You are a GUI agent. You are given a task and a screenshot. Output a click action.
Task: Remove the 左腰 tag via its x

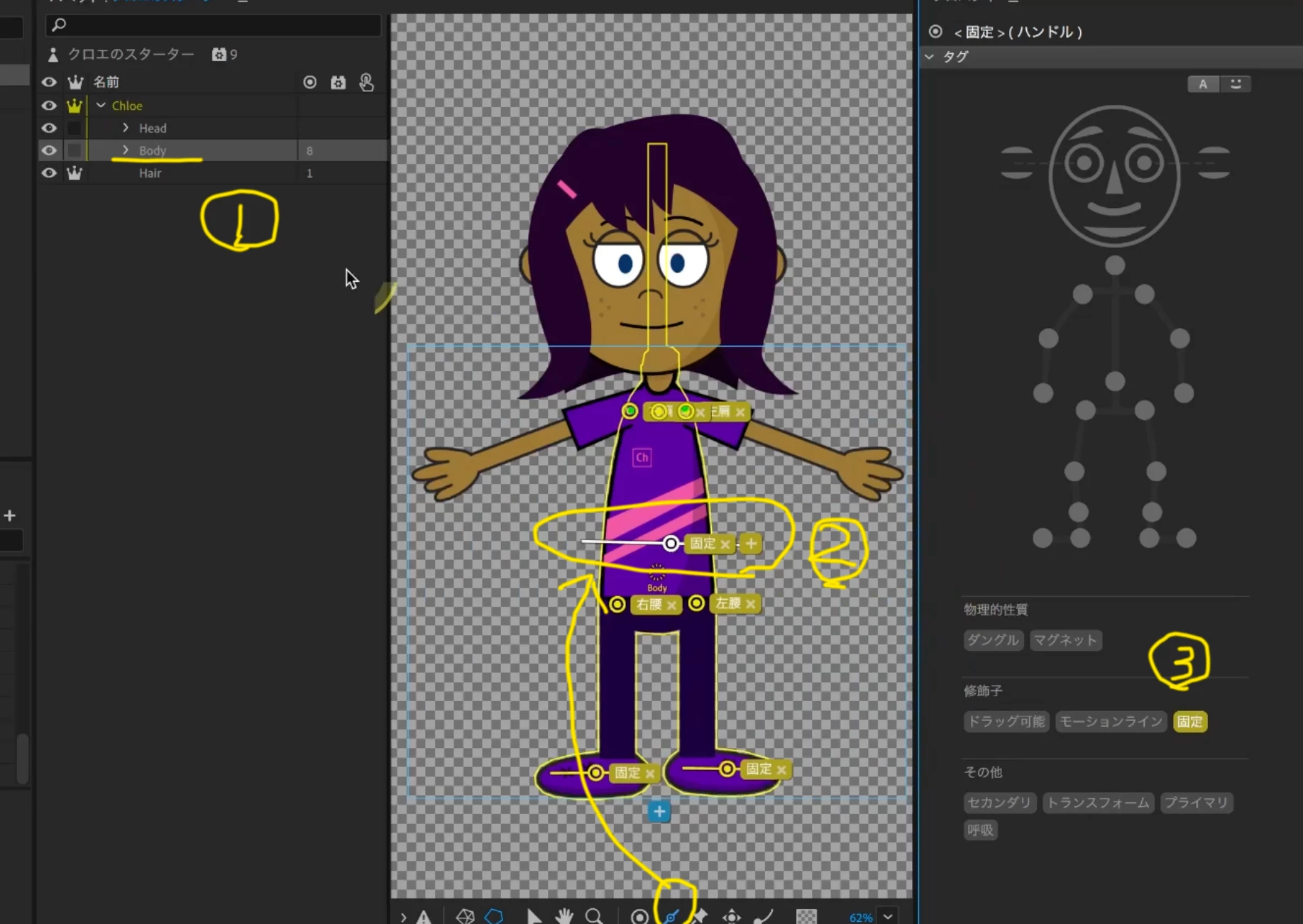pos(750,604)
